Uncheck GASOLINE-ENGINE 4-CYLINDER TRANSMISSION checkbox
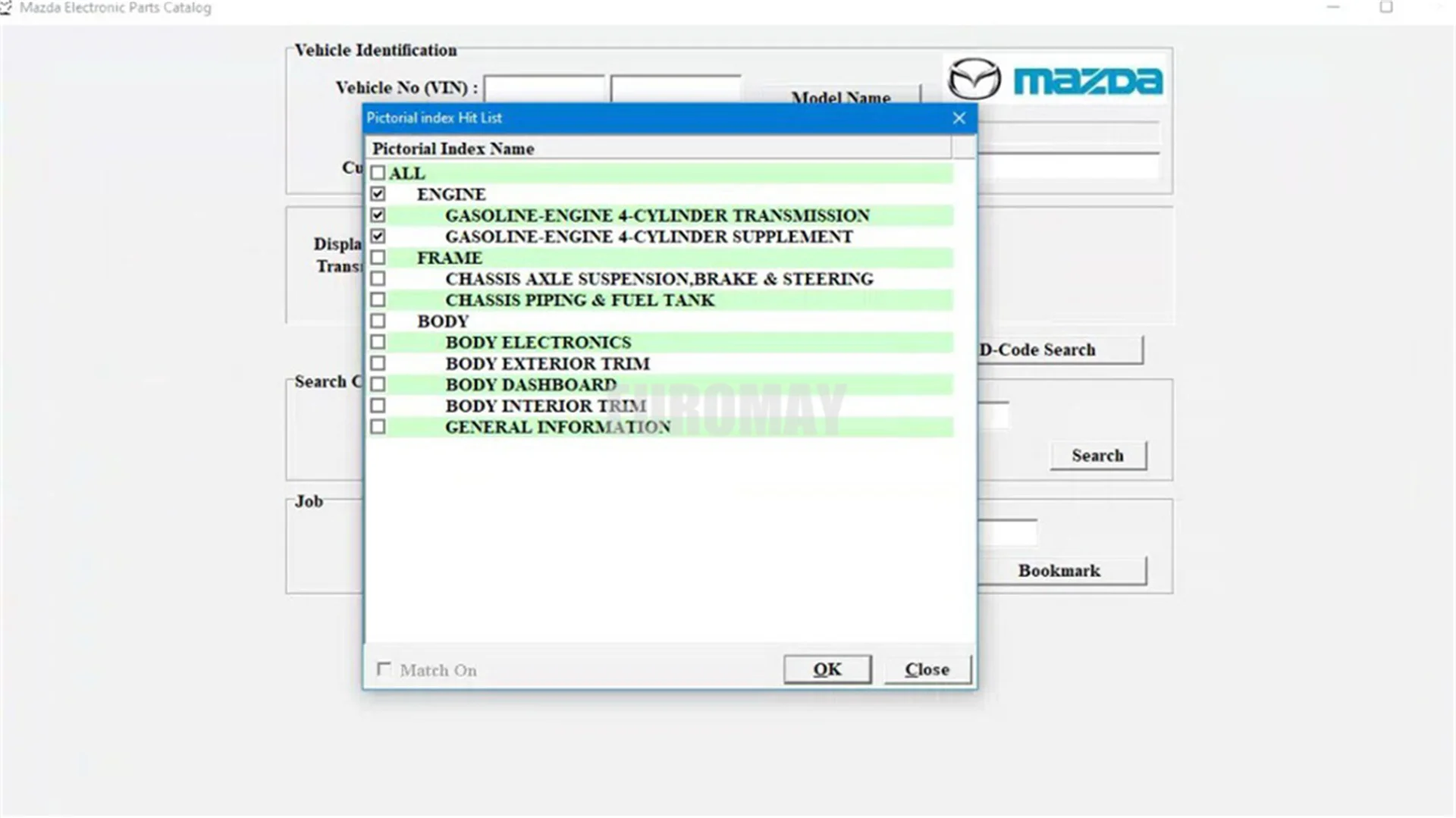 (378, 215)
